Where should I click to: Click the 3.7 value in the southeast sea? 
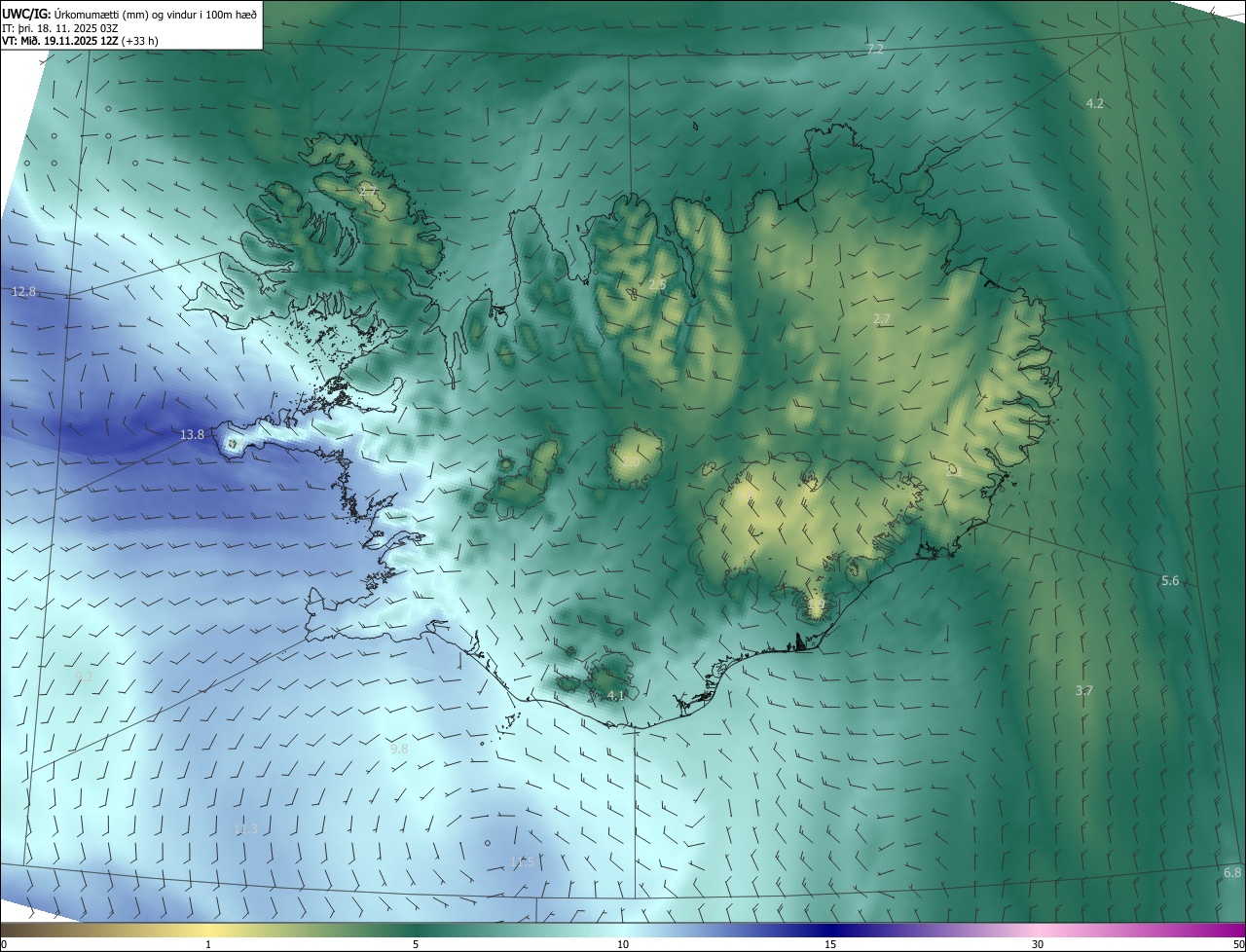pyautogui.click(x=1084, y=690)
